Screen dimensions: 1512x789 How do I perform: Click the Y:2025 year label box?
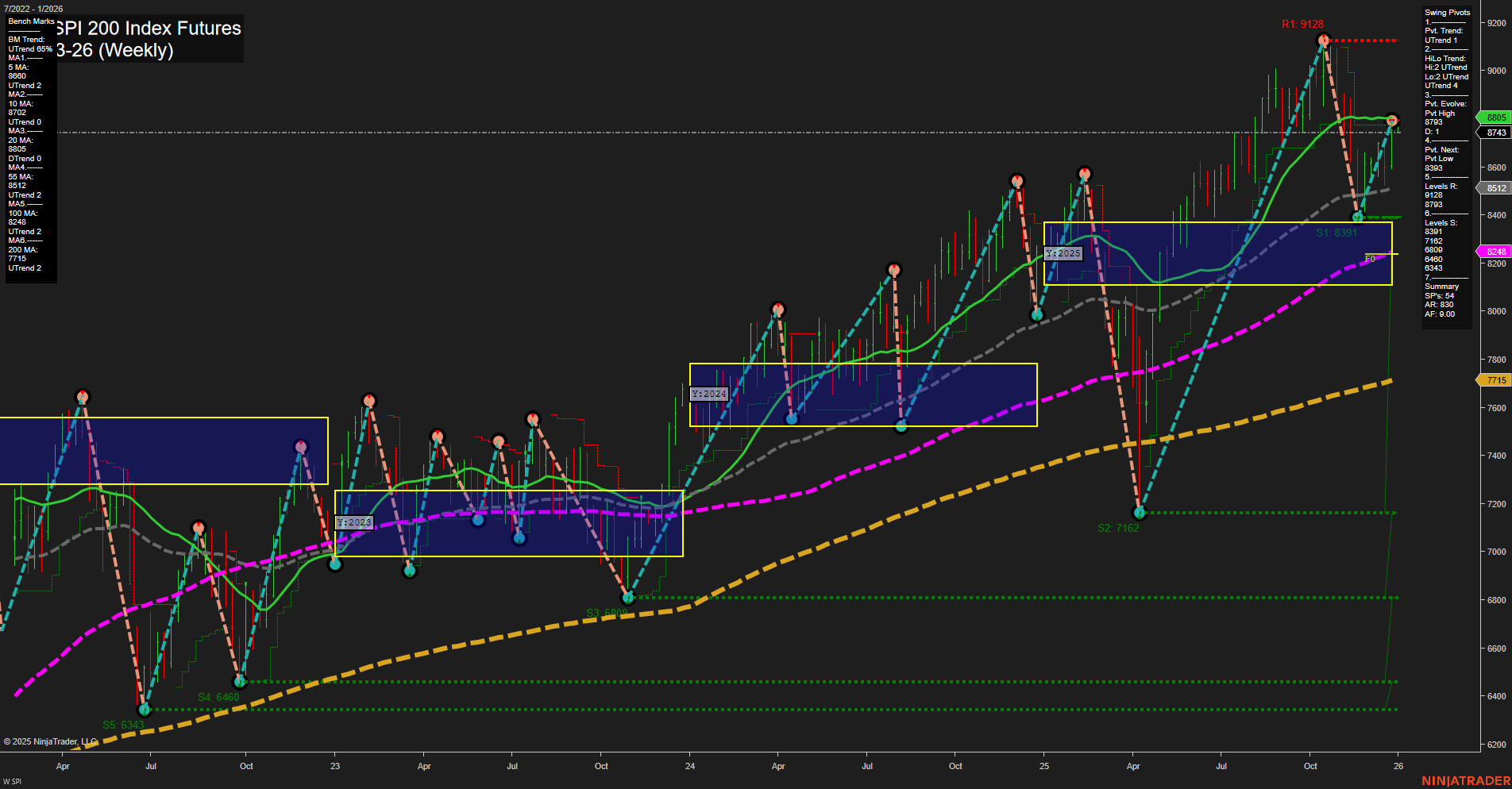click(x=1062, y=253)
